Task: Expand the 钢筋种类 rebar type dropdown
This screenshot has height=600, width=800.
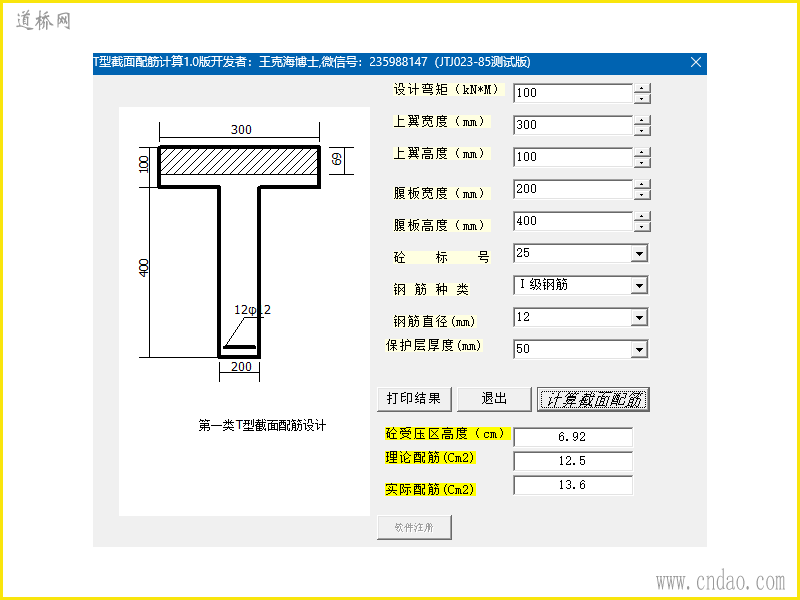Action: pyautogui.click(x=639, y=286)
